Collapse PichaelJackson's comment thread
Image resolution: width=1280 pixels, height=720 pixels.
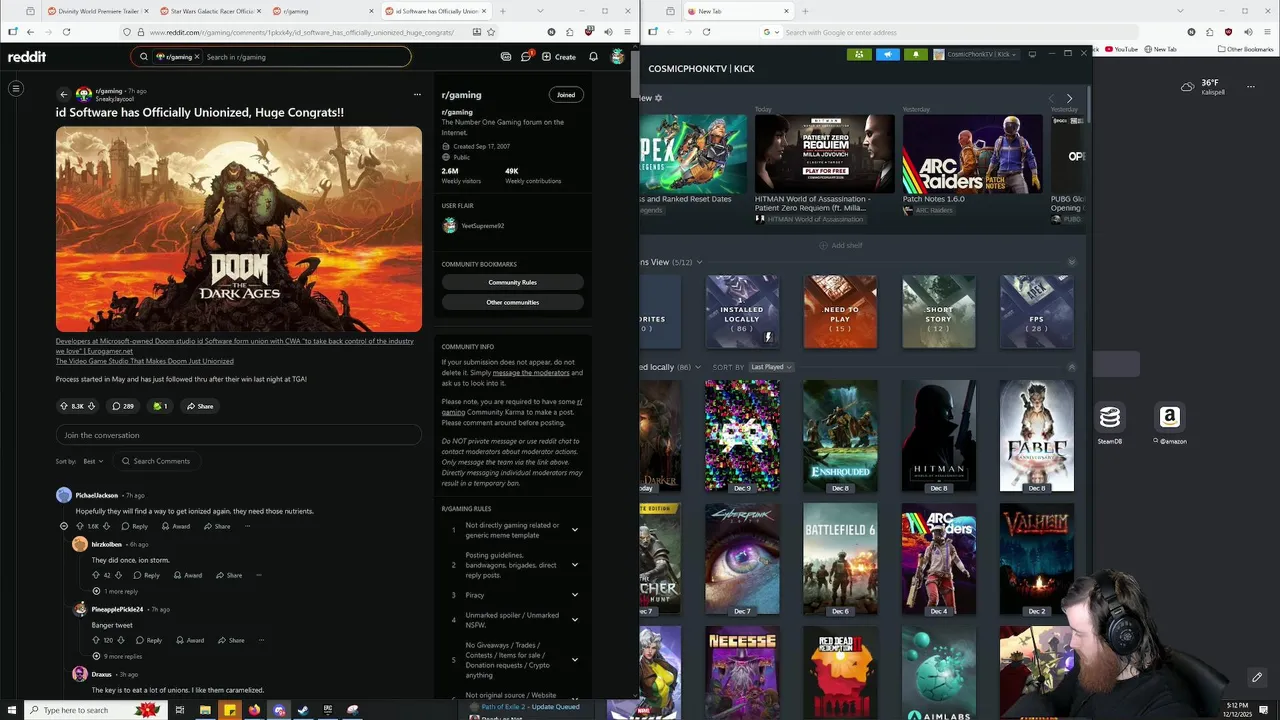64,526
